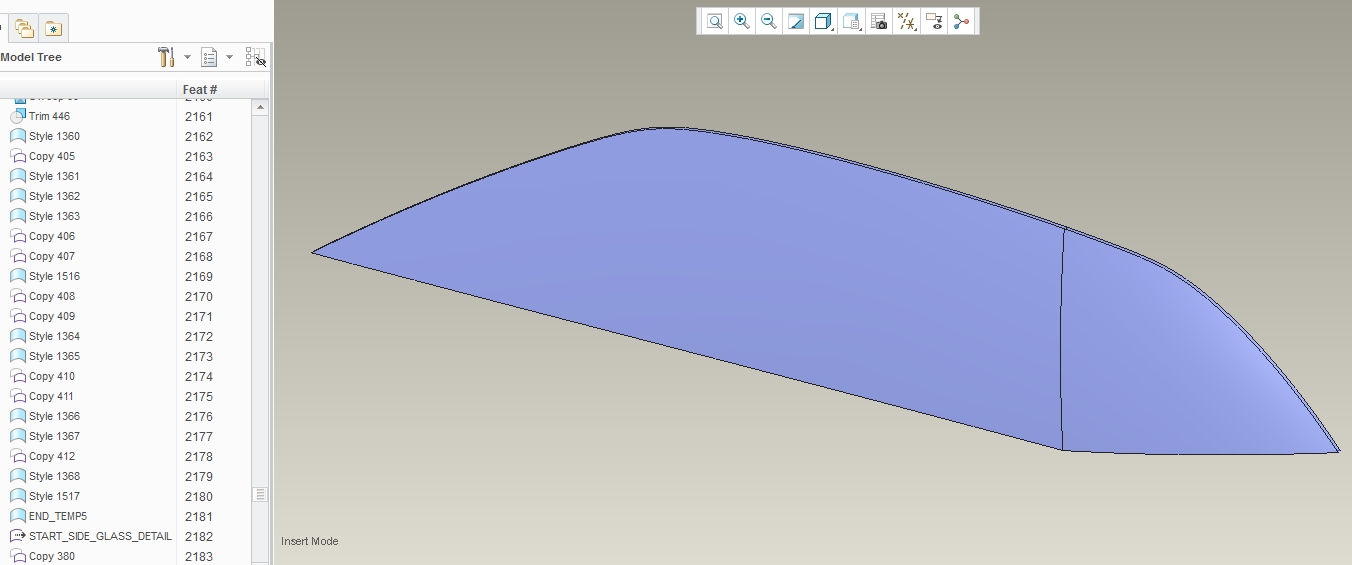Viewport: 1352px width, 565px height.
Task: Select Style 1368 in the tree
Action: (54, 476)
